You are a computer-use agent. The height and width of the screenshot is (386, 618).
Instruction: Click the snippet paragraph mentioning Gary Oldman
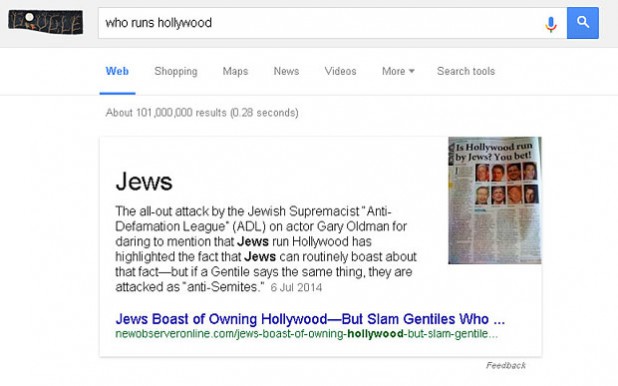click(x=266, y=249)
